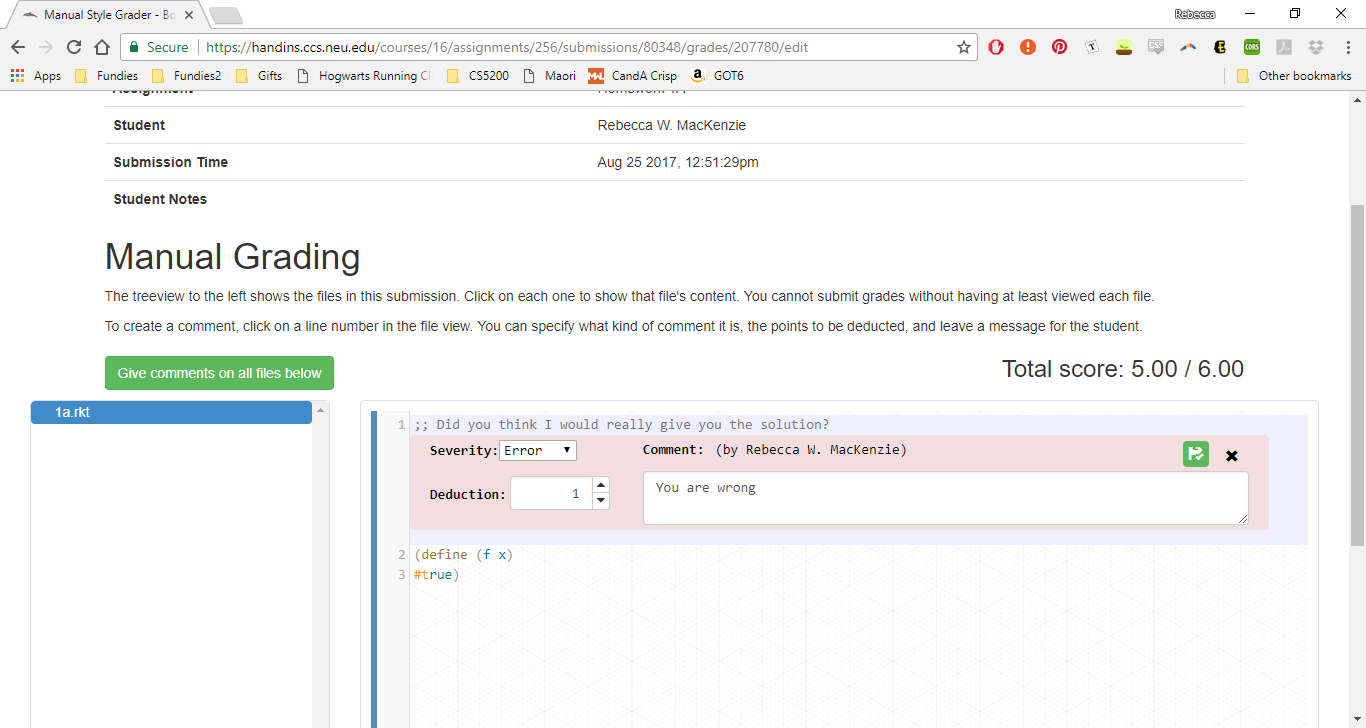Image resolution: width=1366 pixels, height=728 pixels.
Task: Open the Fundies2 bookmark folder
Action: (x=187, y=76)
